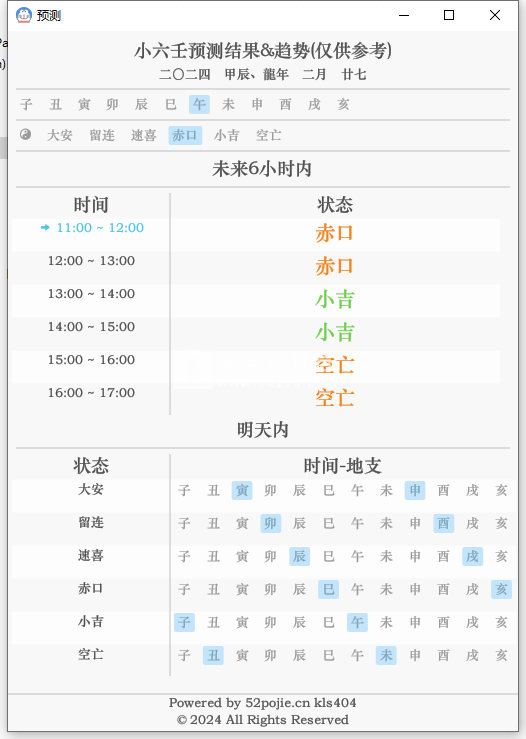Maximize the 预测 window
The image size is (526, 739).
[x=449, y=15]
